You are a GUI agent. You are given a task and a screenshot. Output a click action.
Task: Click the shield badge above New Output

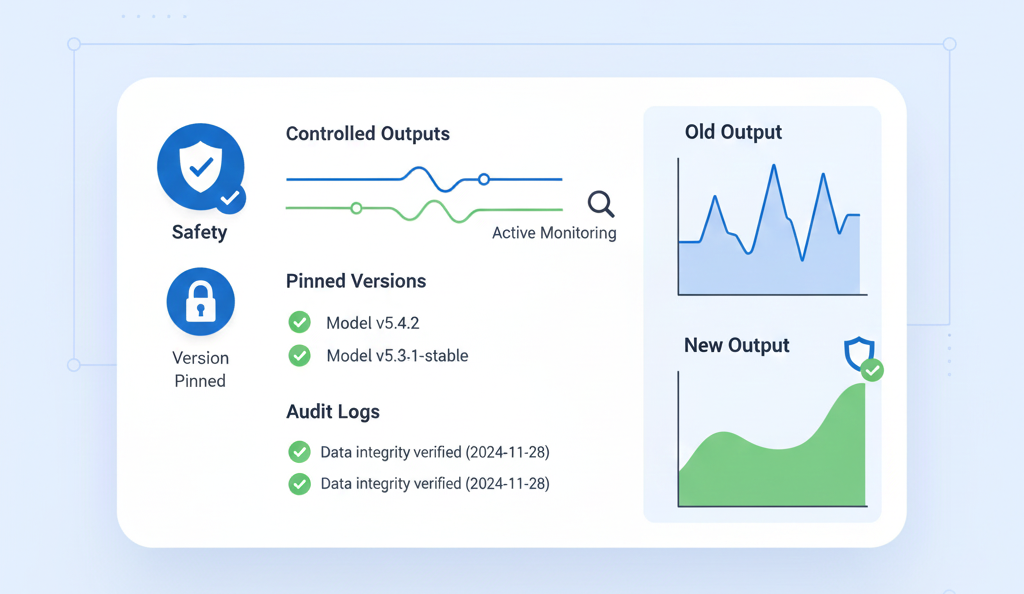[x=863, y=358]
